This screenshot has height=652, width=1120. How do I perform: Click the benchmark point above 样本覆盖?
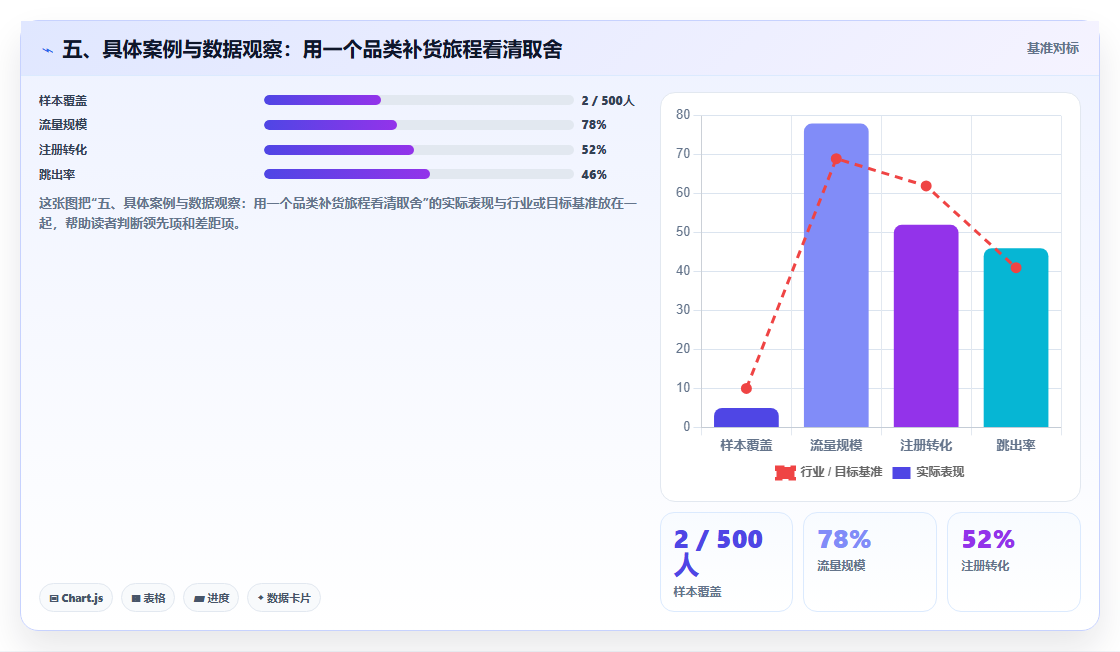[x=746, y=388]
